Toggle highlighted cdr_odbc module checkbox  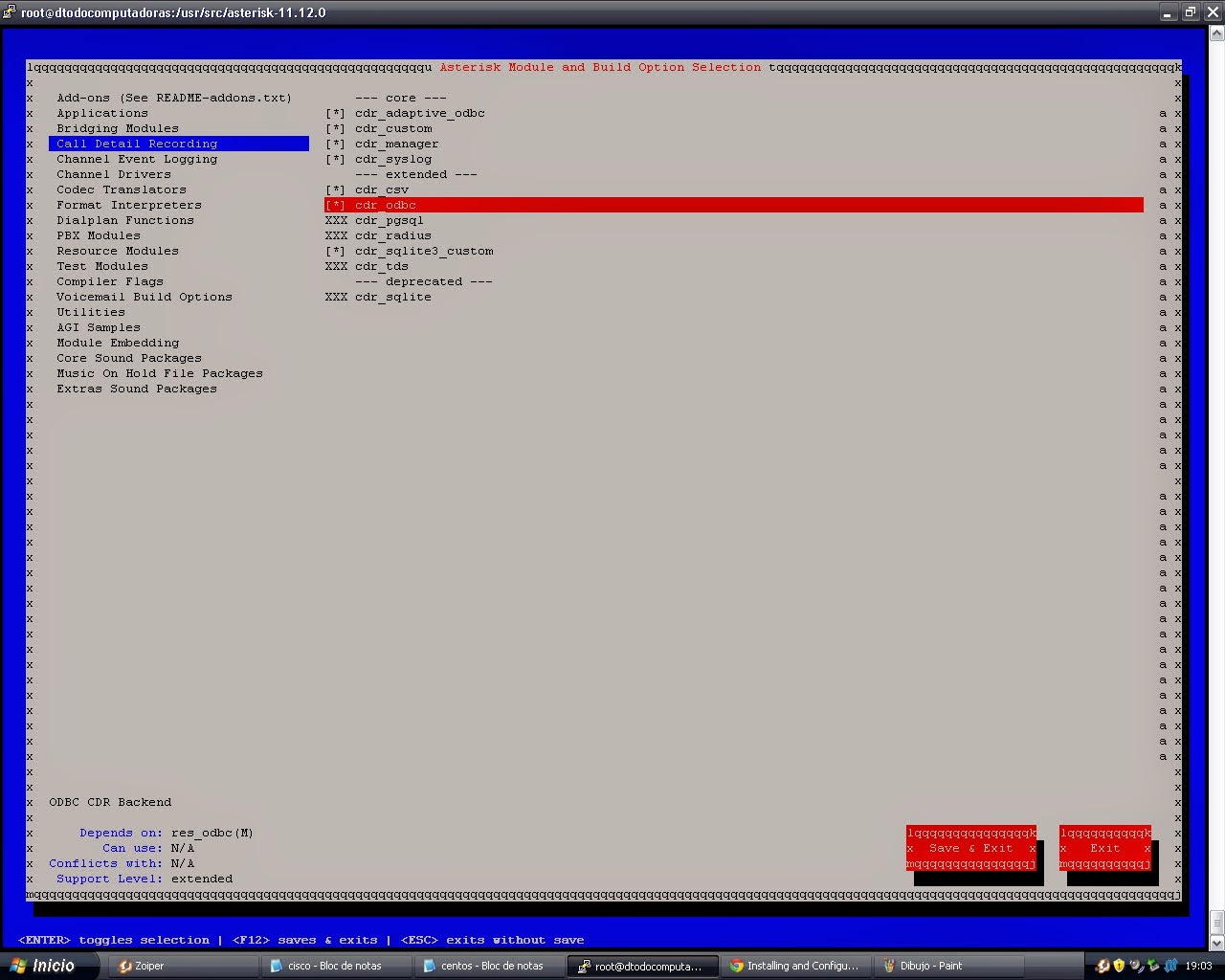(335, 205)
